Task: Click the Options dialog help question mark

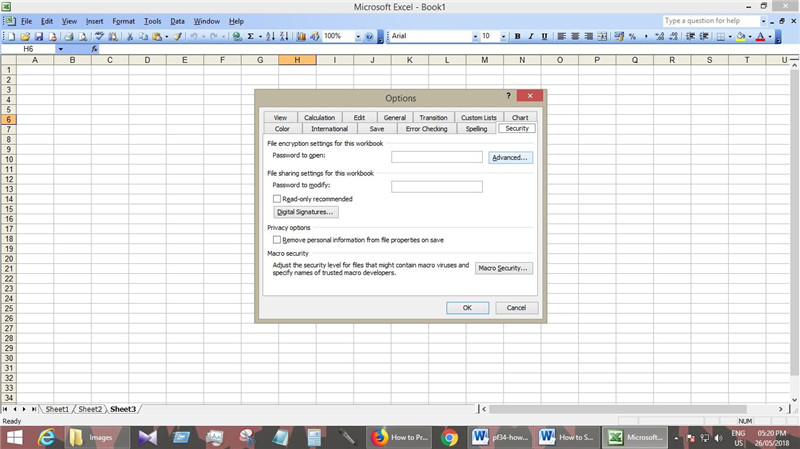Action: [x=508, y=95]
